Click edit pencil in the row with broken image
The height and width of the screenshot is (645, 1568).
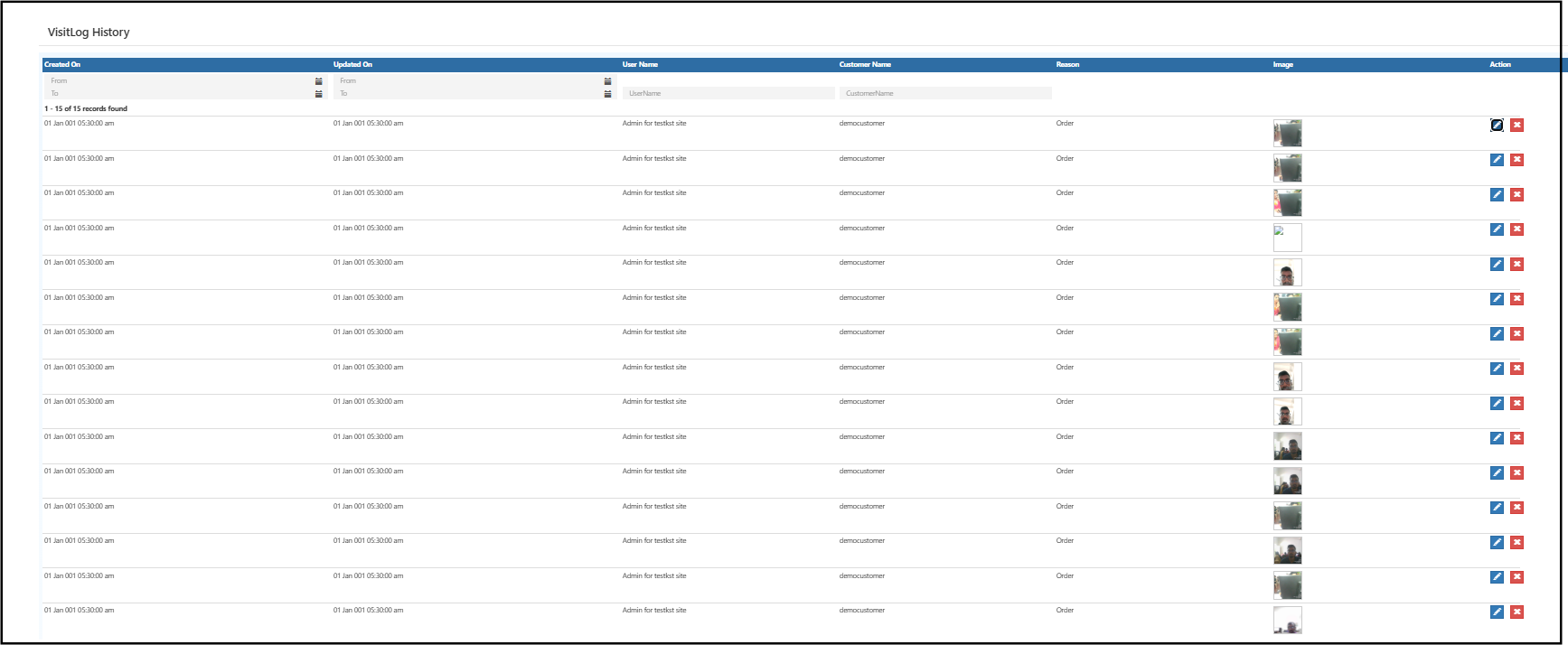coord(1497,229)
